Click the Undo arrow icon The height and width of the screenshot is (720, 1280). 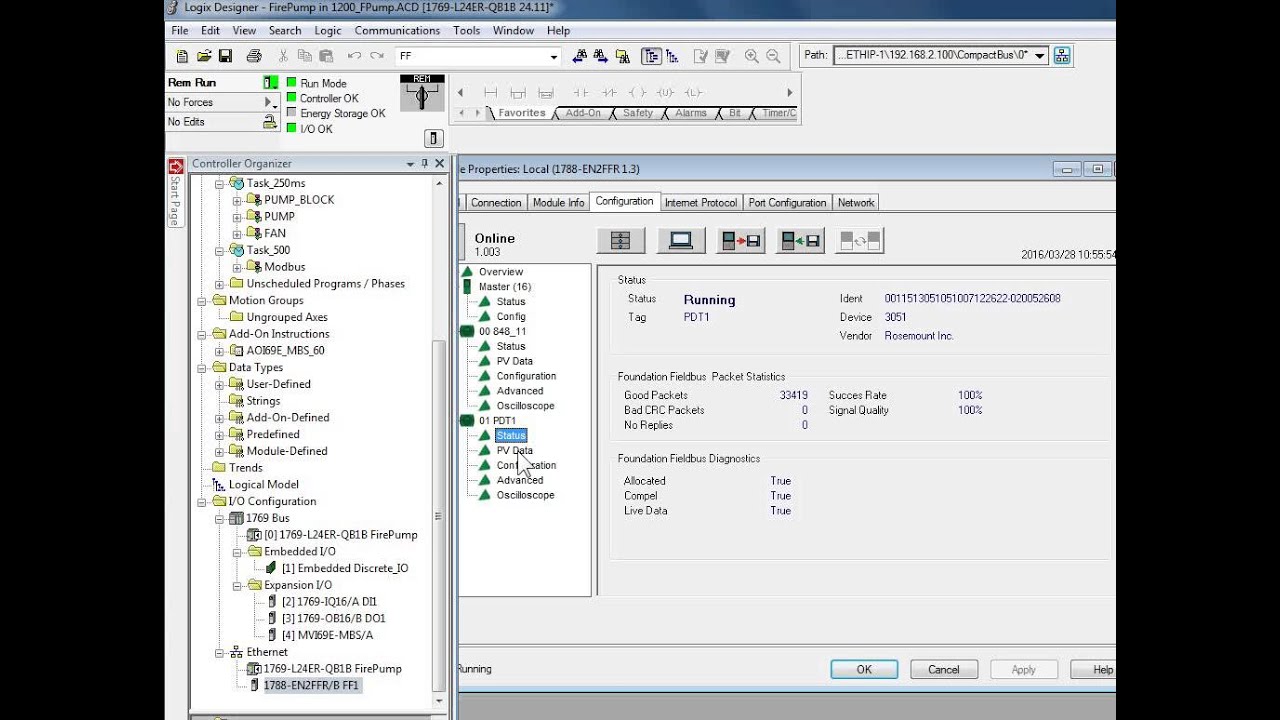pos(354,56)
